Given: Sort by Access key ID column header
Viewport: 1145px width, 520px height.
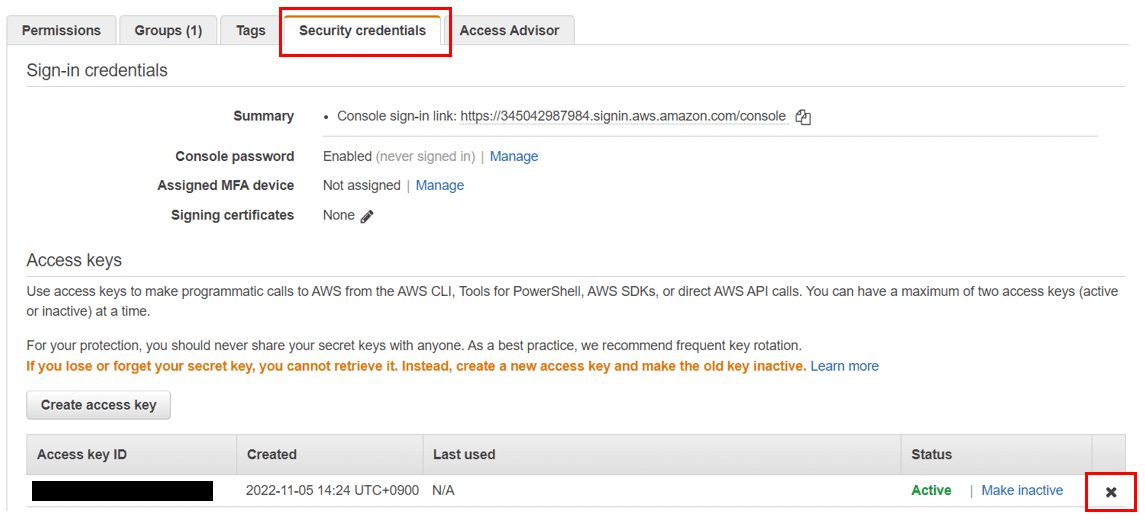Looking at the screenshot, I should (82, 454).
